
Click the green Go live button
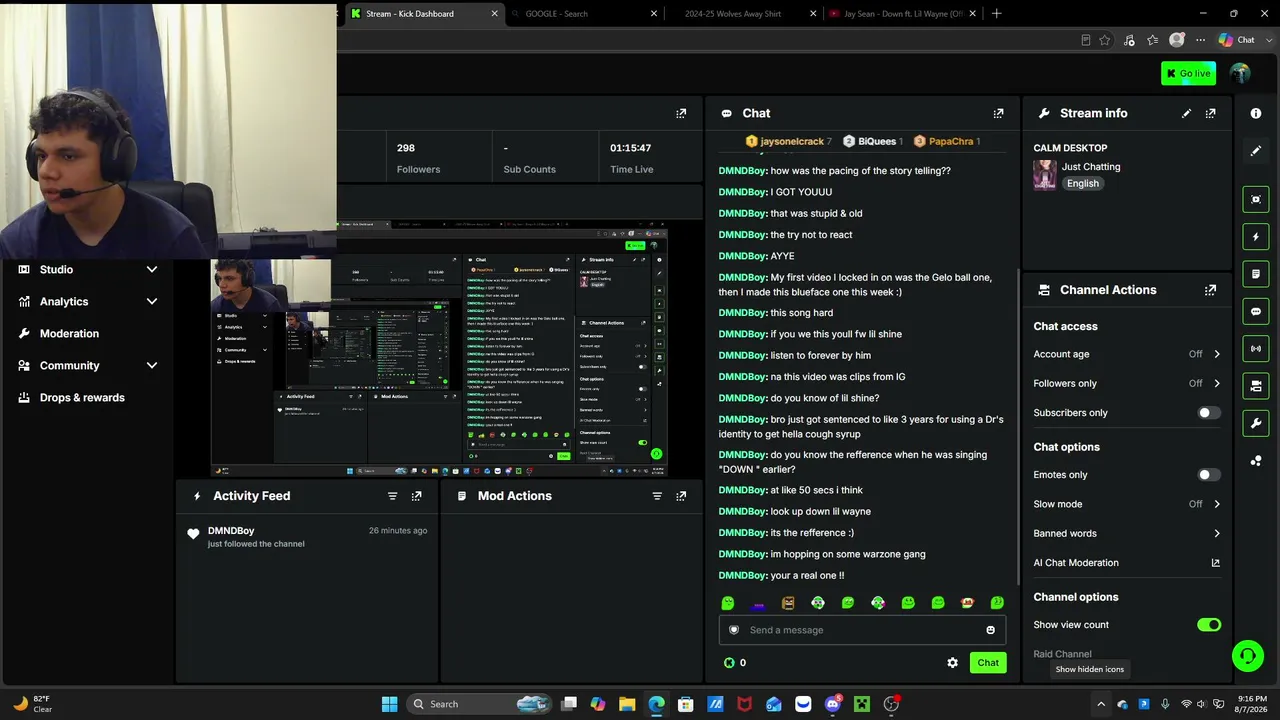1188,73
